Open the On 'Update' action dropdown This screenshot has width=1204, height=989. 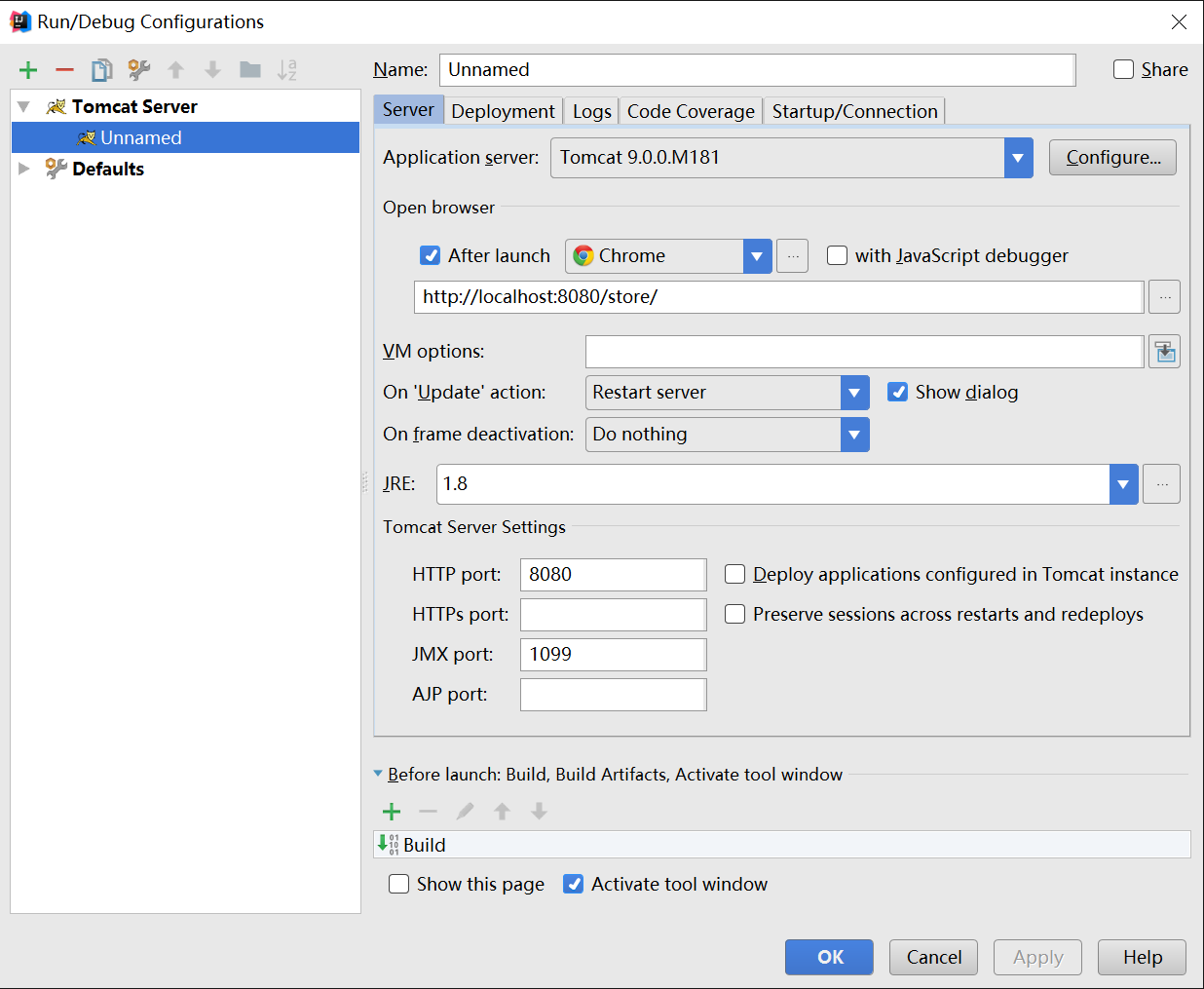pos(854,393)
